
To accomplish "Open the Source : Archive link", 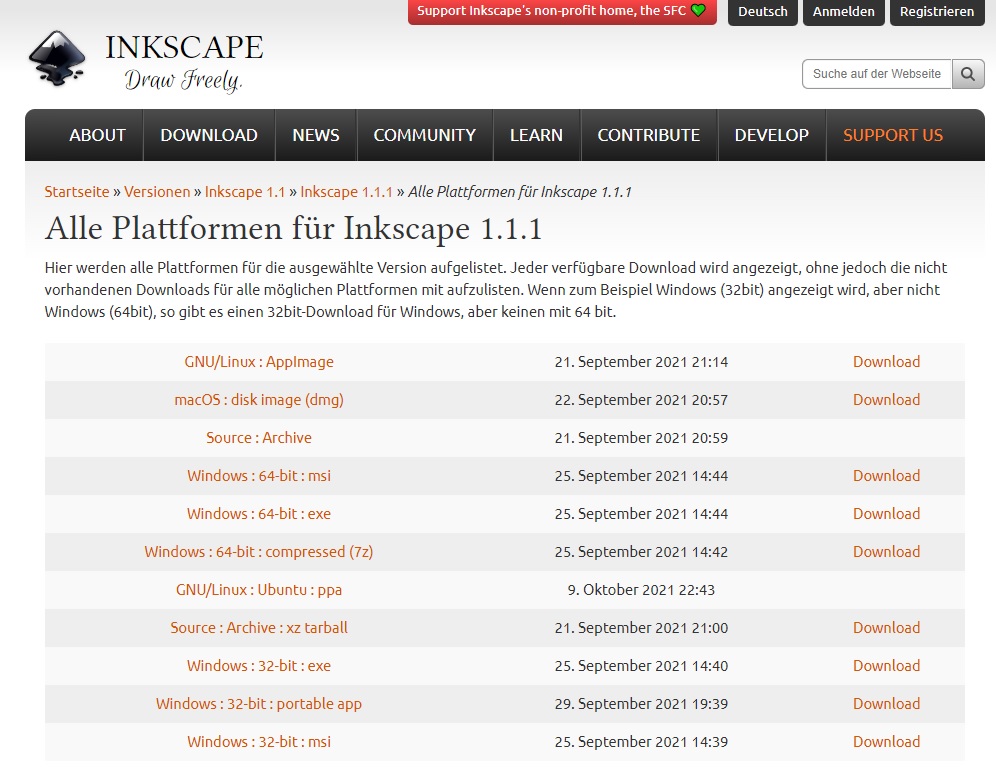I will [x=259, y=438].
